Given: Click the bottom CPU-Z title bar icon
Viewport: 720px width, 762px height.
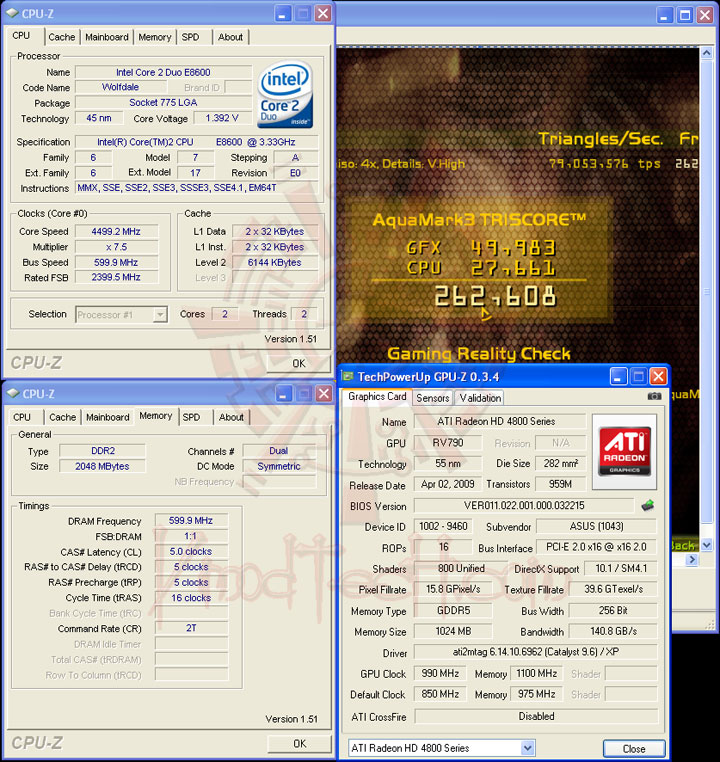Looking at the screenshot, I should point(14,393).
